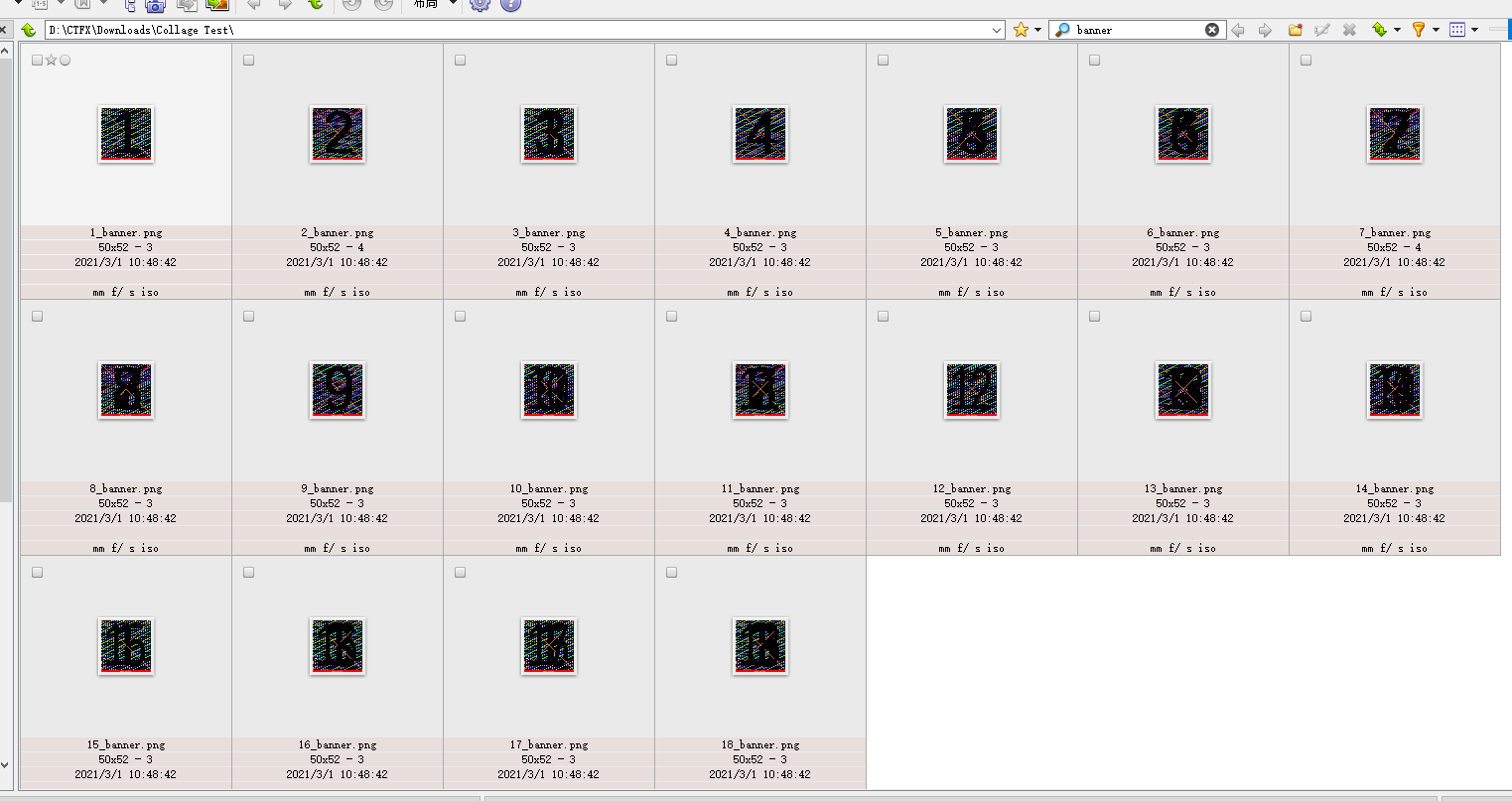The image size is (1512, 801).
Task: Click the 7_banner.png file name
Action: (1395, 233)
